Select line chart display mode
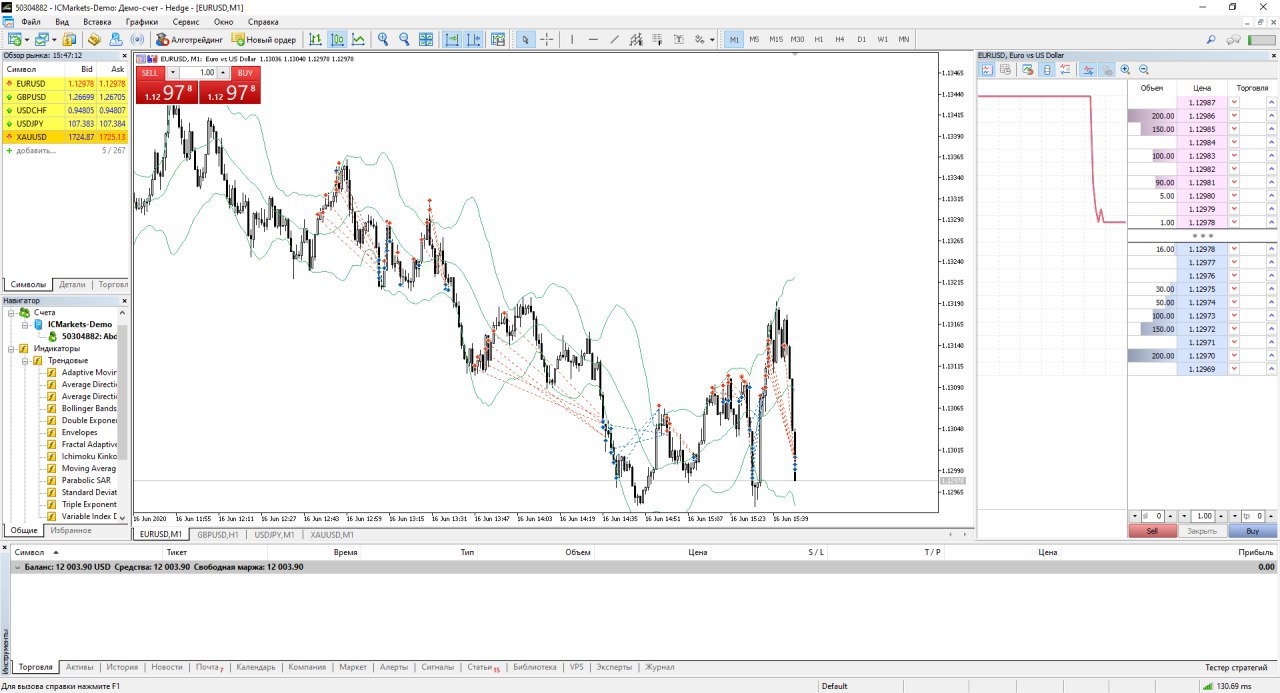1280x693 pixels. point(358,40)
